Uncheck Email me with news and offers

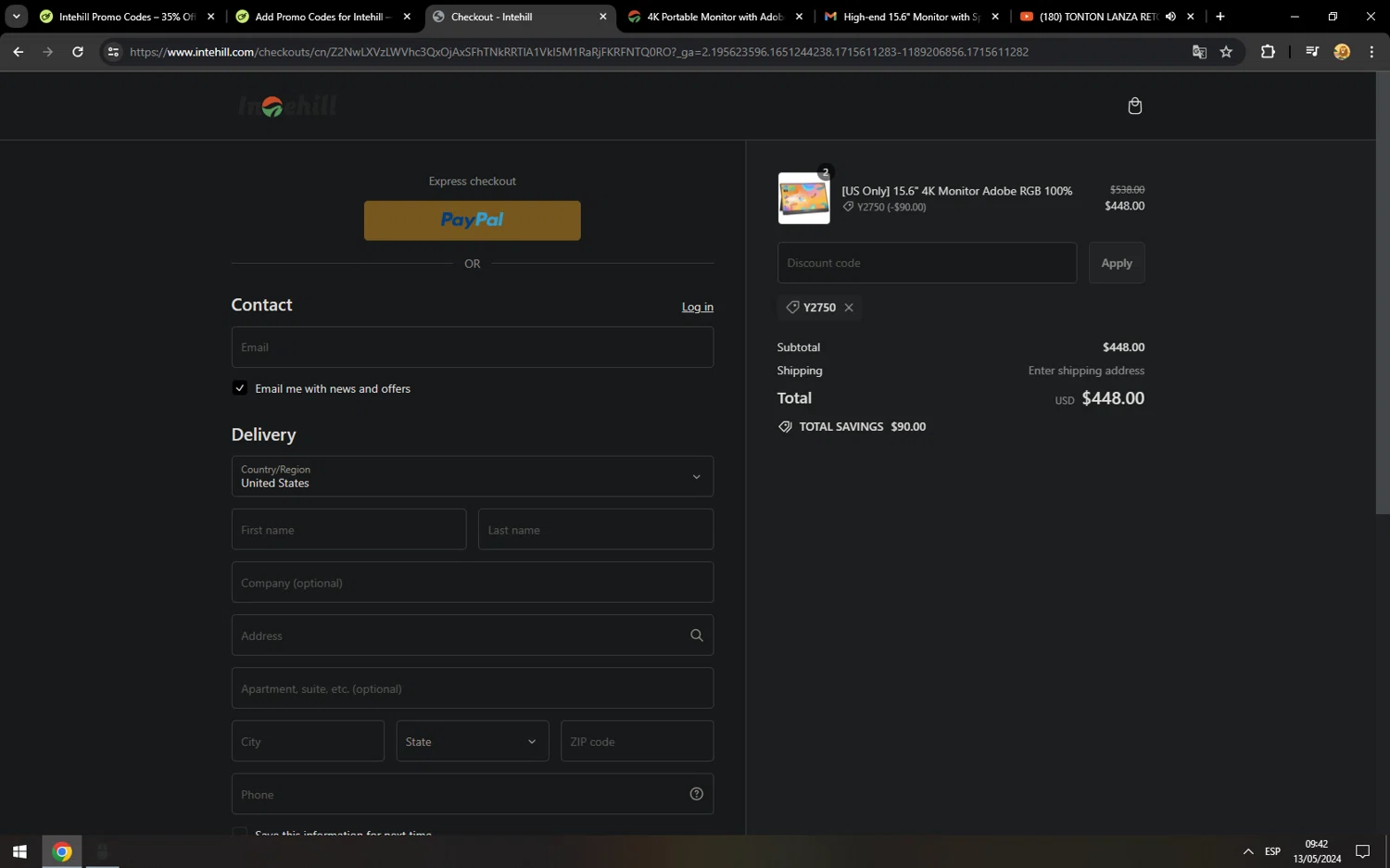tap(240, 388)
